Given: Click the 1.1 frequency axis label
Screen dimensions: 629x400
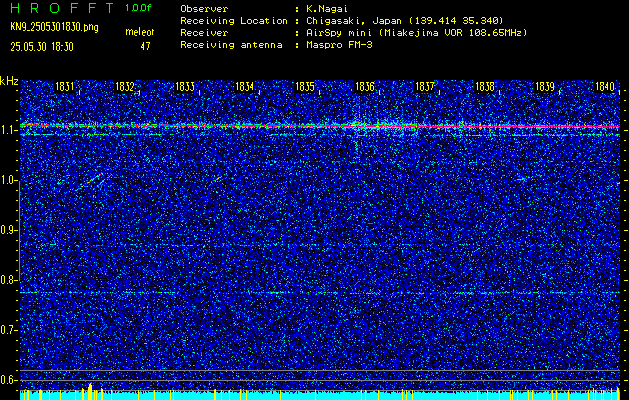Looking at the screenshot, I should (7, 131).
